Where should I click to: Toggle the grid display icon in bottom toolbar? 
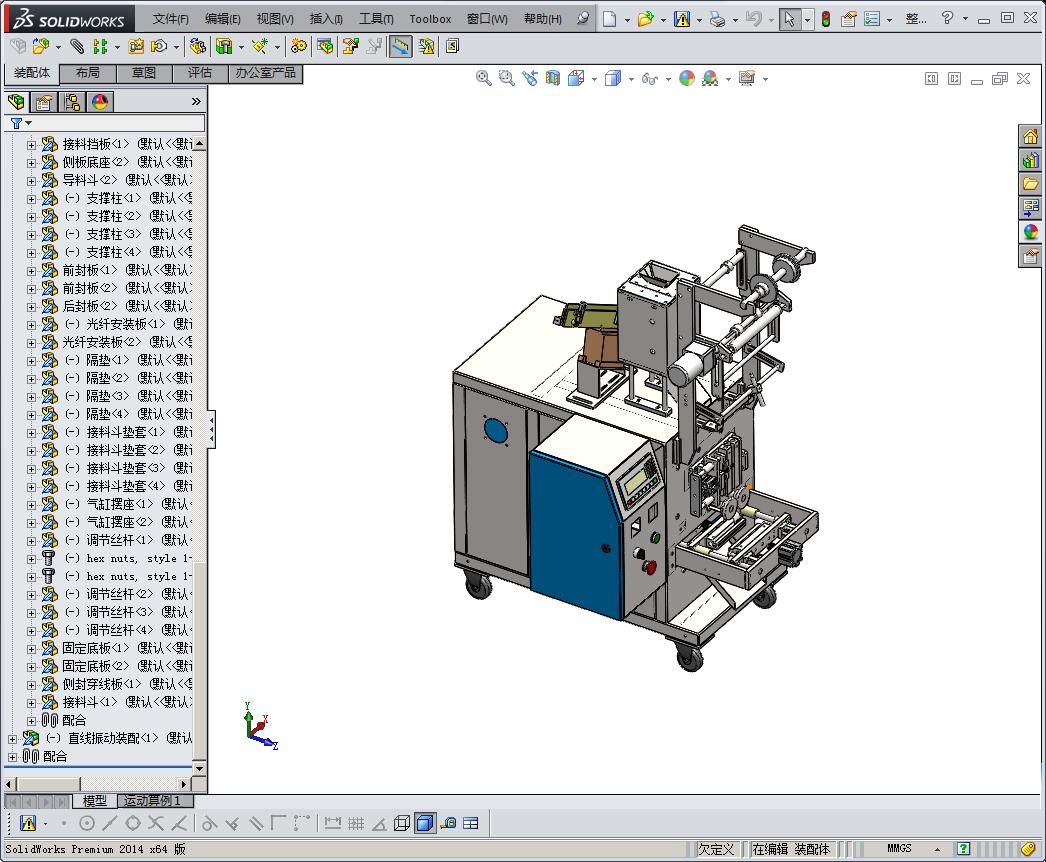(x=356, y=823)
